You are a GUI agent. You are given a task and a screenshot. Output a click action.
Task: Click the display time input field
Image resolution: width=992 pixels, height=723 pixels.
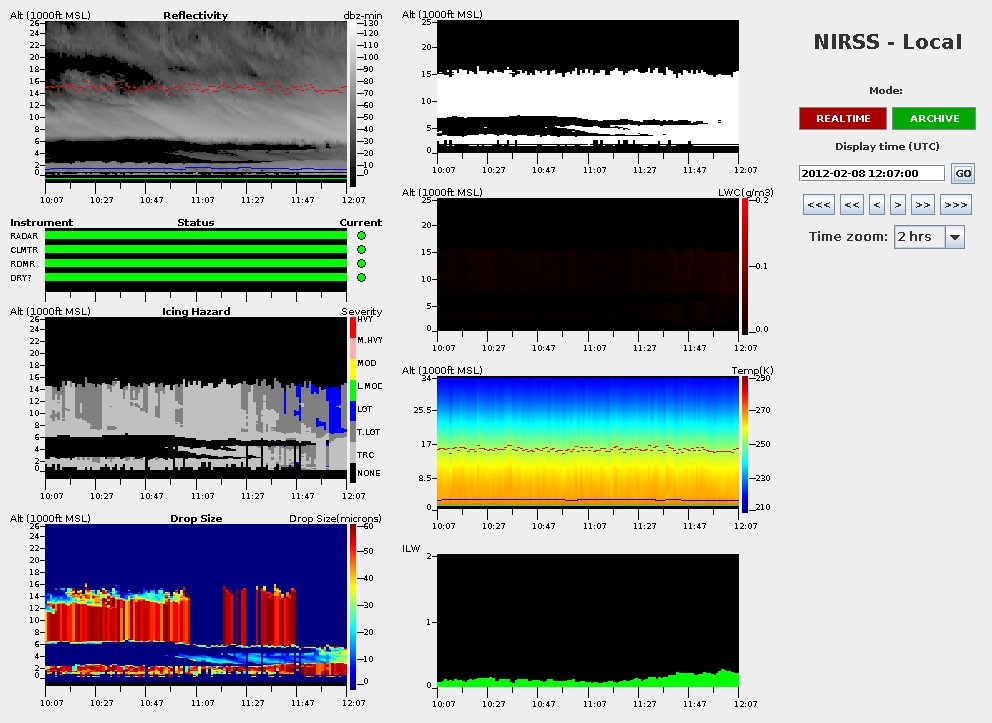[x=872, y=173]
